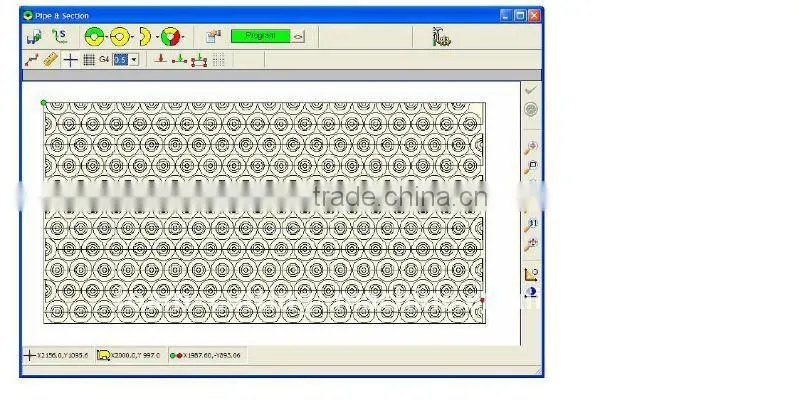This screenshot has width=800, height=413.
Task: Click the blue-green icon at toolbar start
Action: 34,37
